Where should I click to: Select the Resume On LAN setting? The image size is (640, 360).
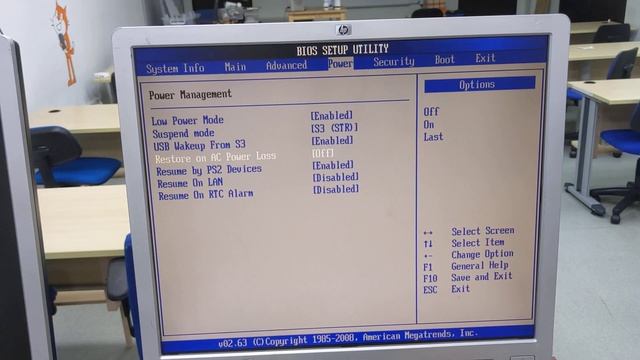click(x=190, y=182)
